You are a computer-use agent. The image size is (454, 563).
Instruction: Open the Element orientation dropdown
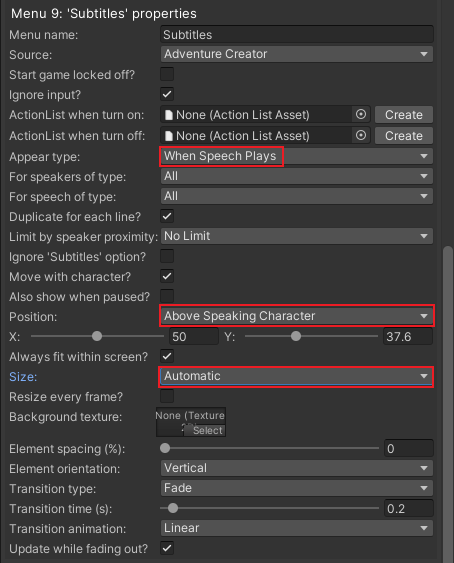pos(297,468)
